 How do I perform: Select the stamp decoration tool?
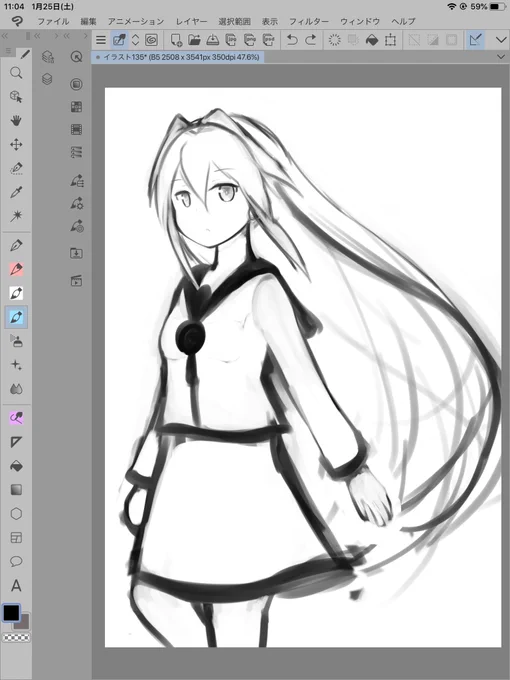coord(16,341)
